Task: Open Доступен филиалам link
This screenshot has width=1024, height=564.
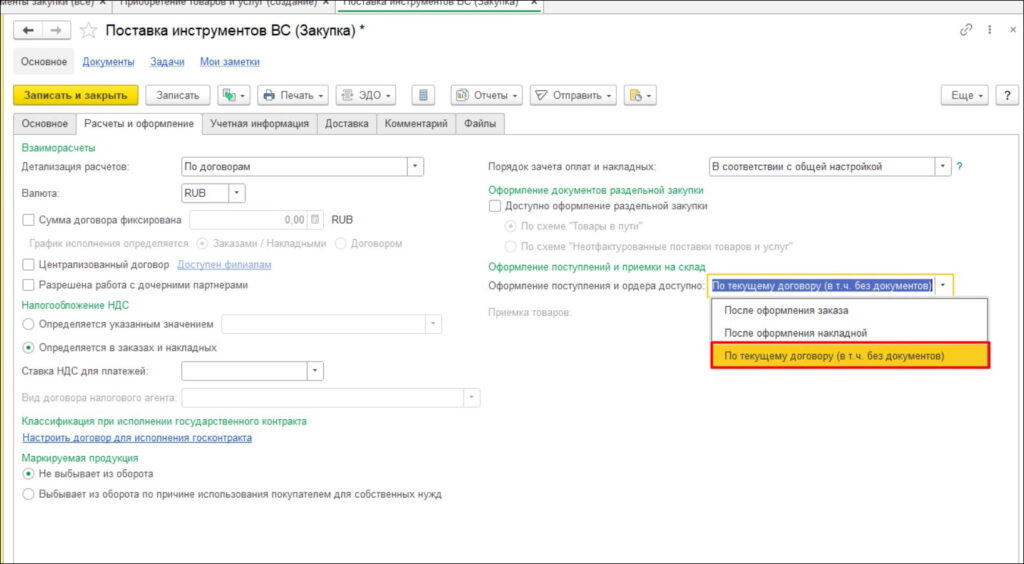Action: (224, 264)
